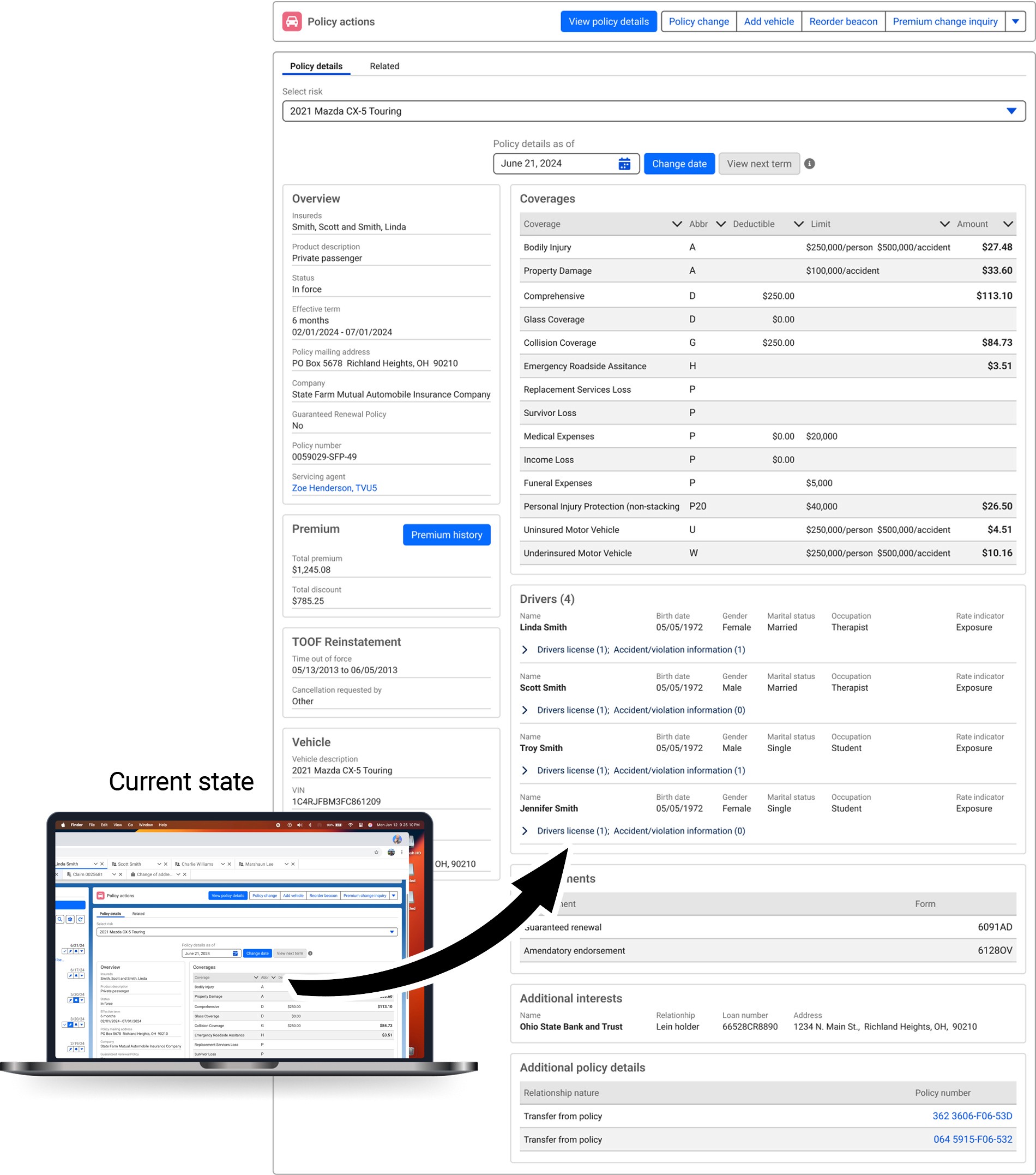The width and height of the screenshot is (1036, 1175).
Task: Open the dropdown arrow next to Premium change inquiry
Action: 1015,22
